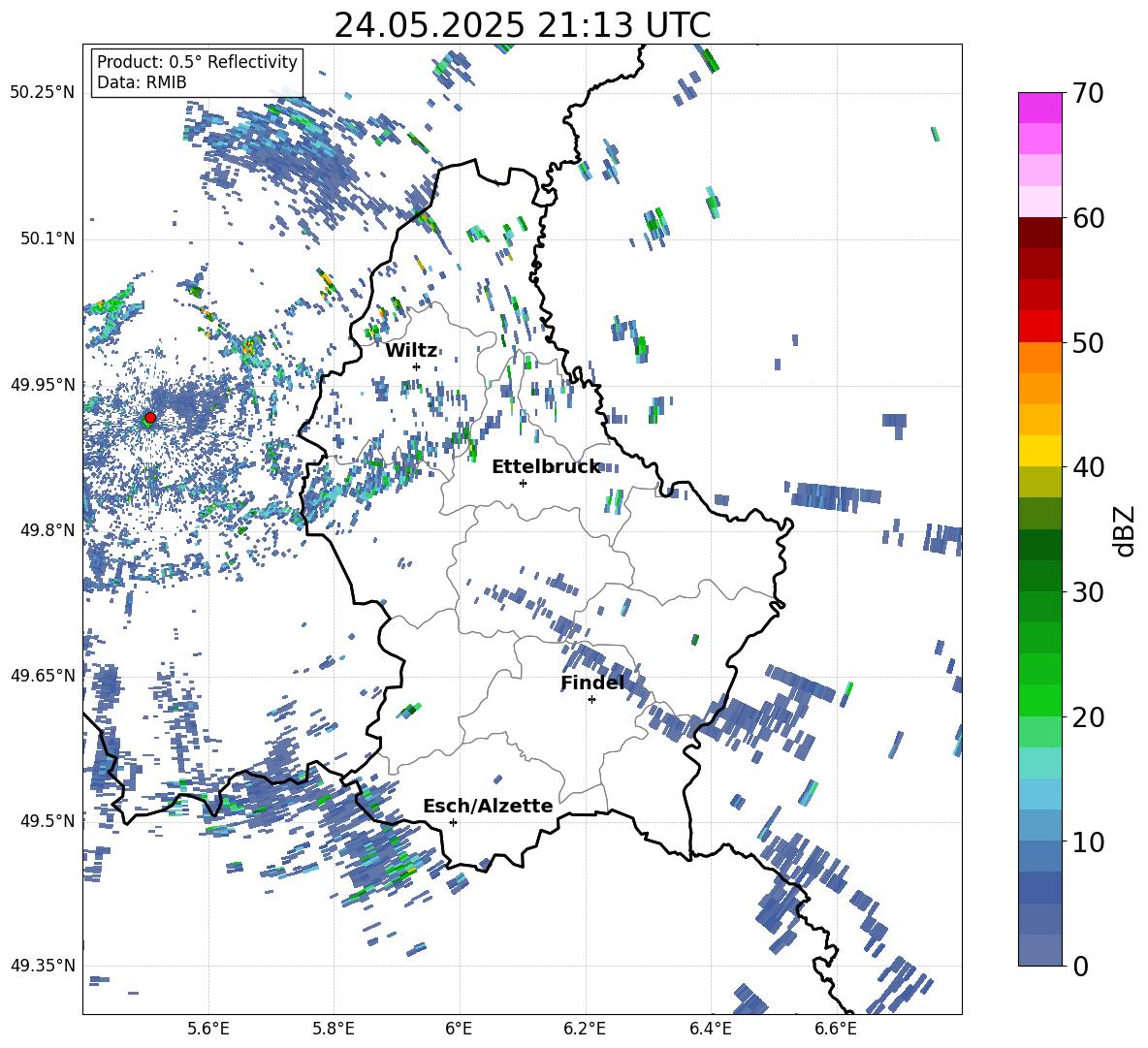Click the cross marker below Findel

(591, 700)
